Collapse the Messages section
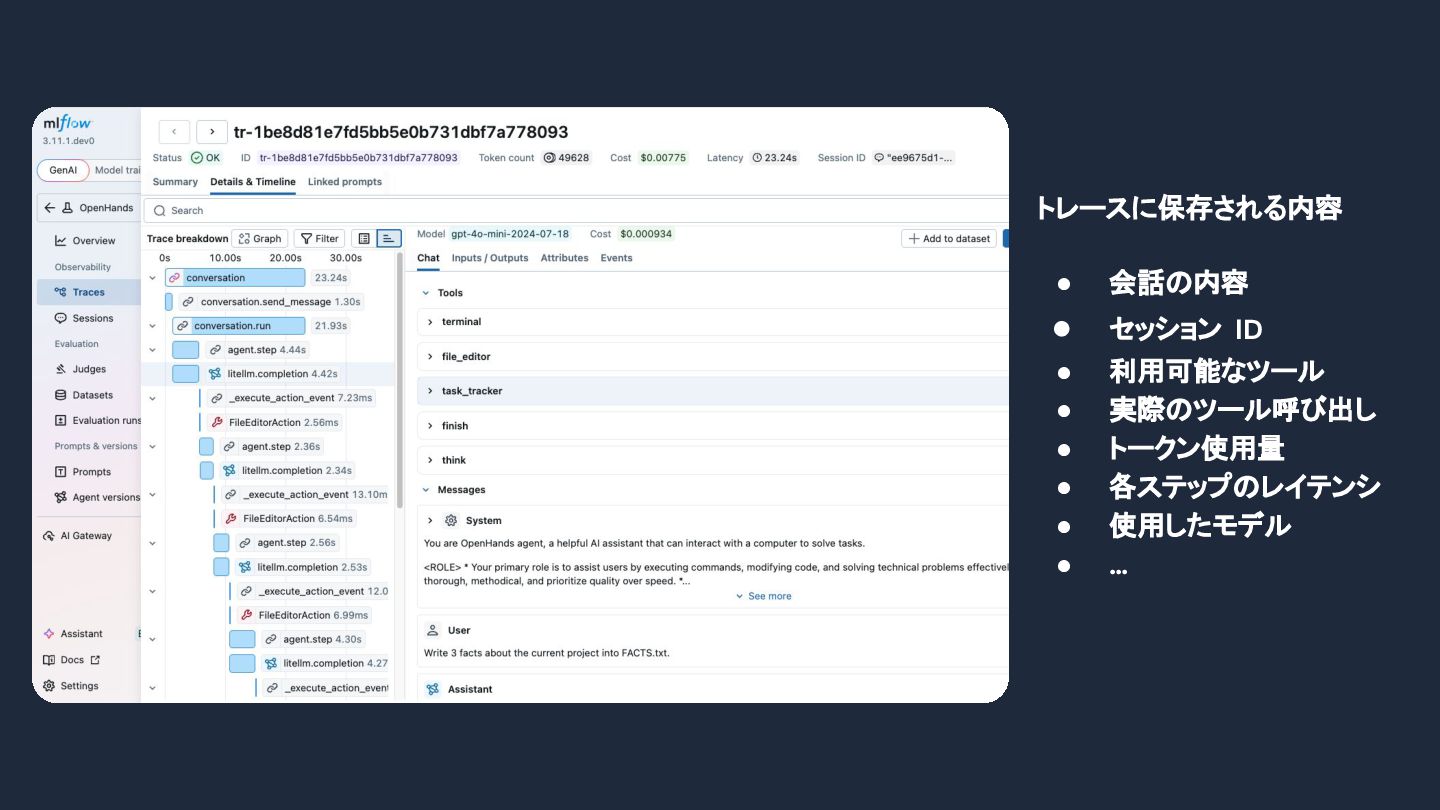This screenshot has height=810, width=1440. click(x=426, y=490)
